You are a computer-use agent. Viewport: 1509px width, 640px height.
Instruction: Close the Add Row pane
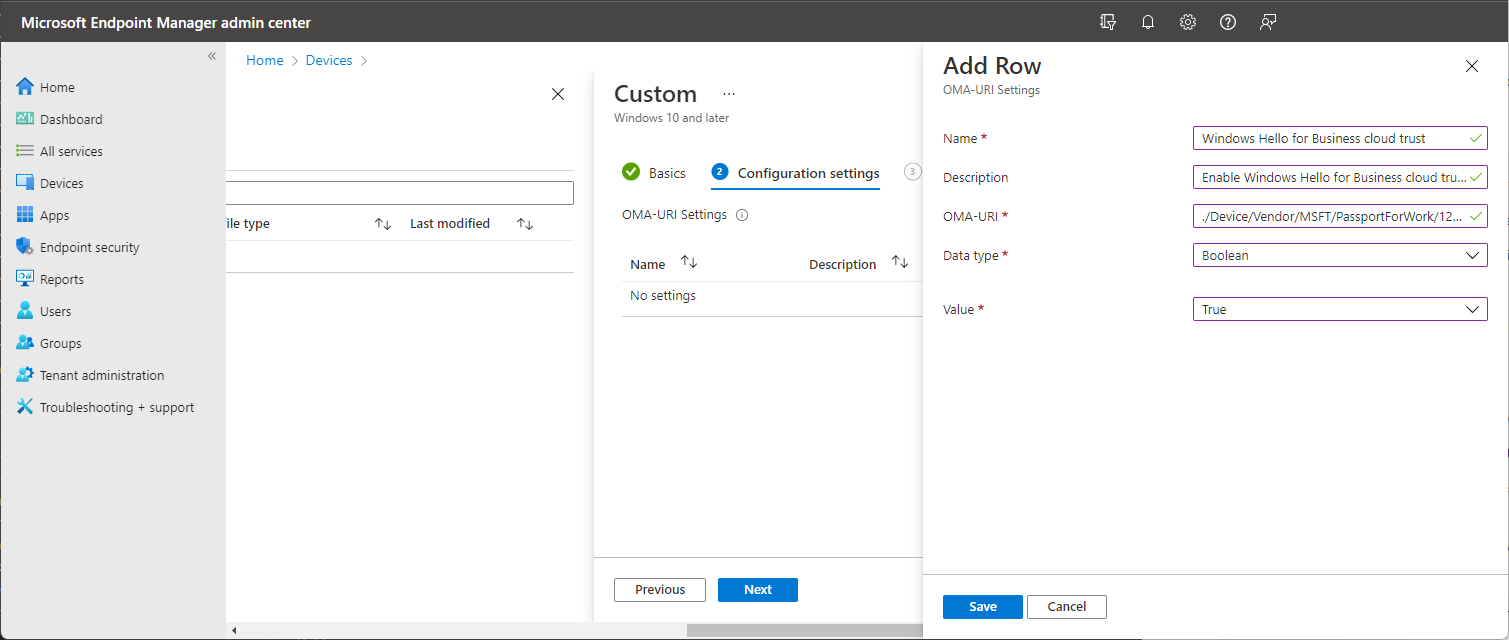click(1471, 66)
